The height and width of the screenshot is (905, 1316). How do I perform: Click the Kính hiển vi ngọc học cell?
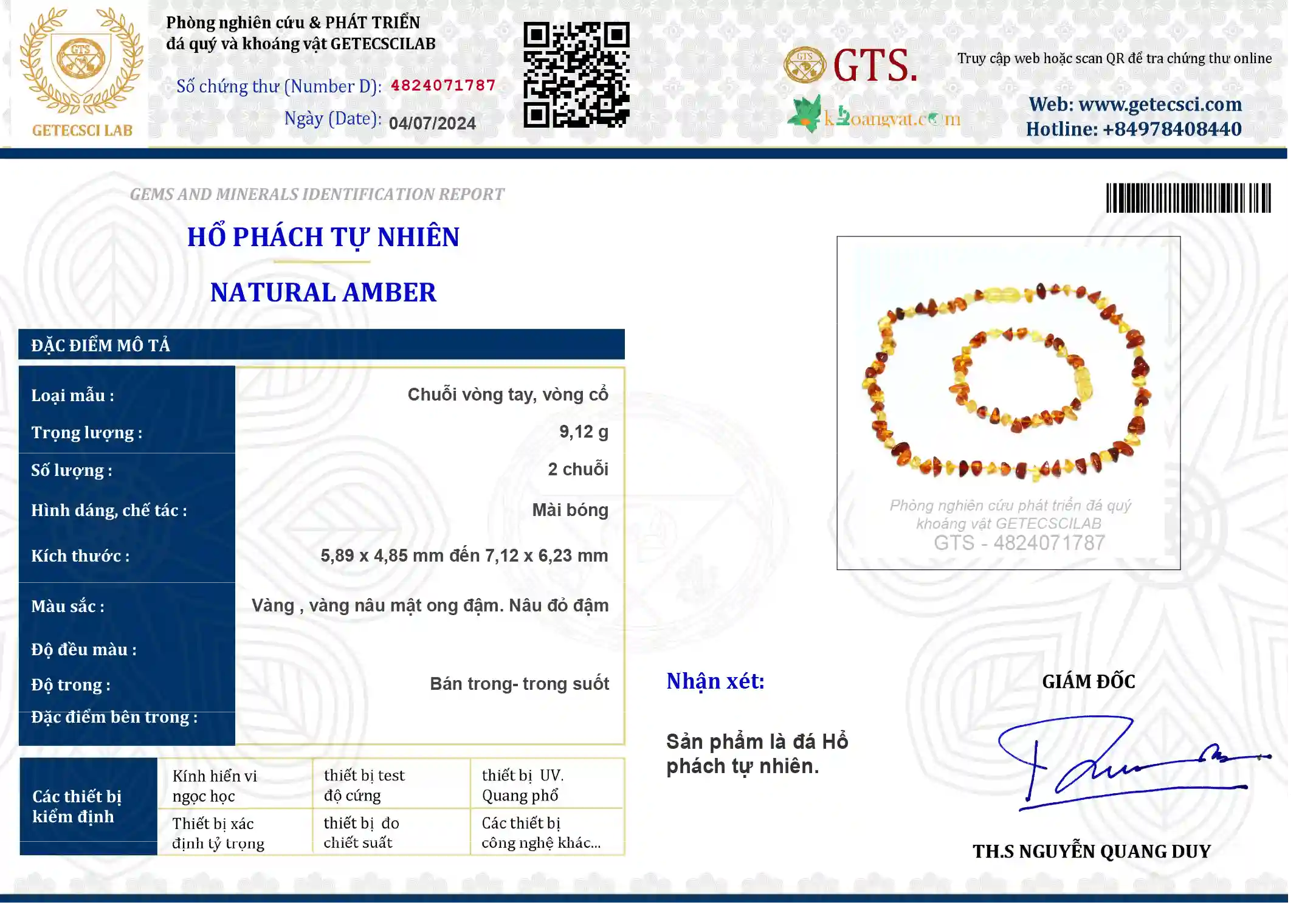pyautogui.click(x=235, y=785)
